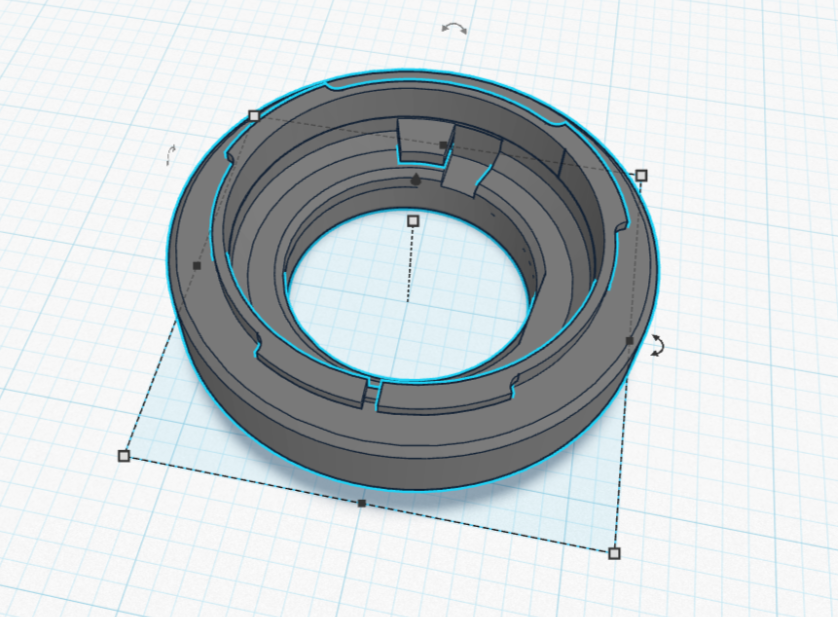Image resolution: width=838 pixels, height=617 pixels.
Task: Select black midpoint handle on front dashed edge
Action: coord(362,504)
